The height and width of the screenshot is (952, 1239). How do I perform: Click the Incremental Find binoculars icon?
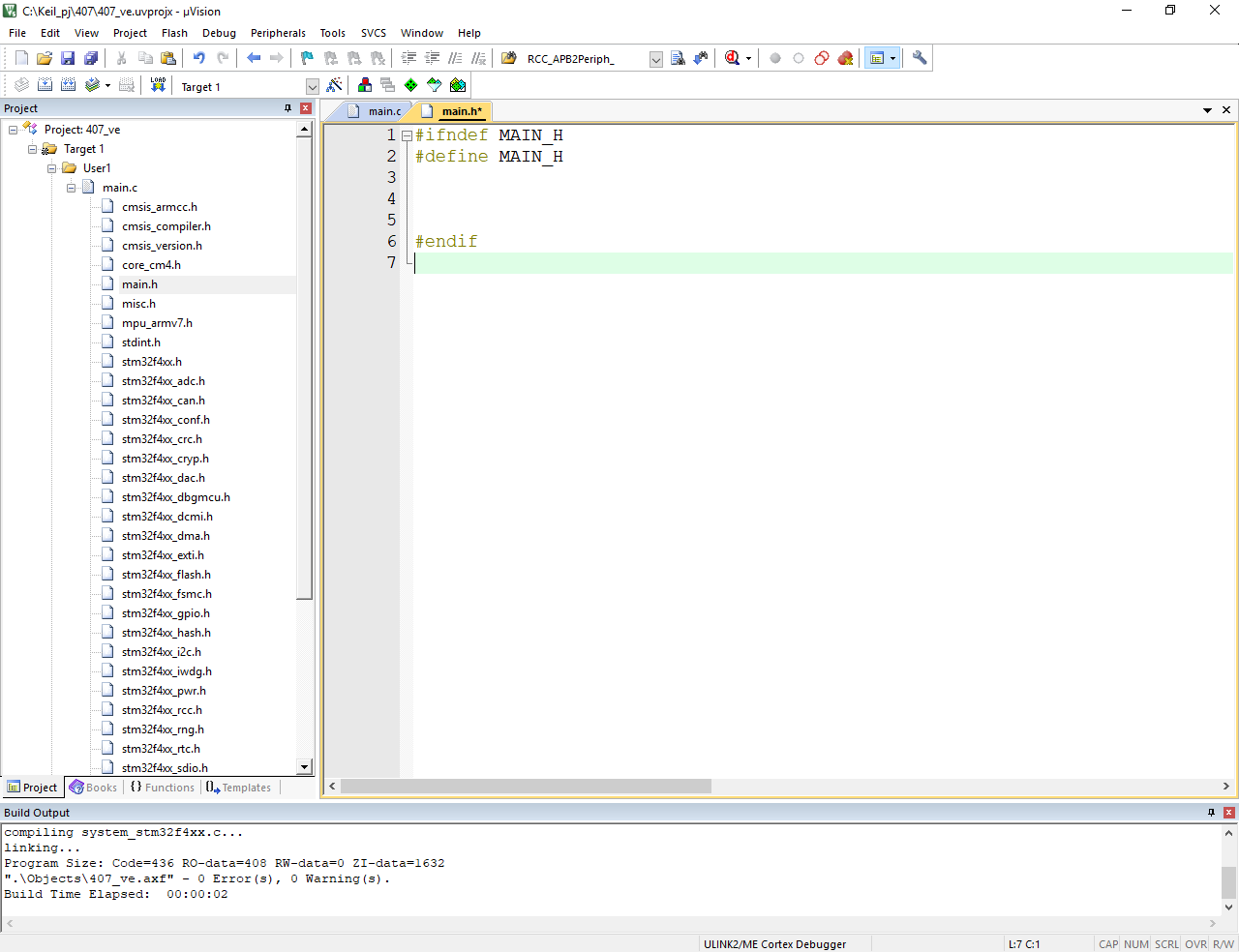(701, 58)
